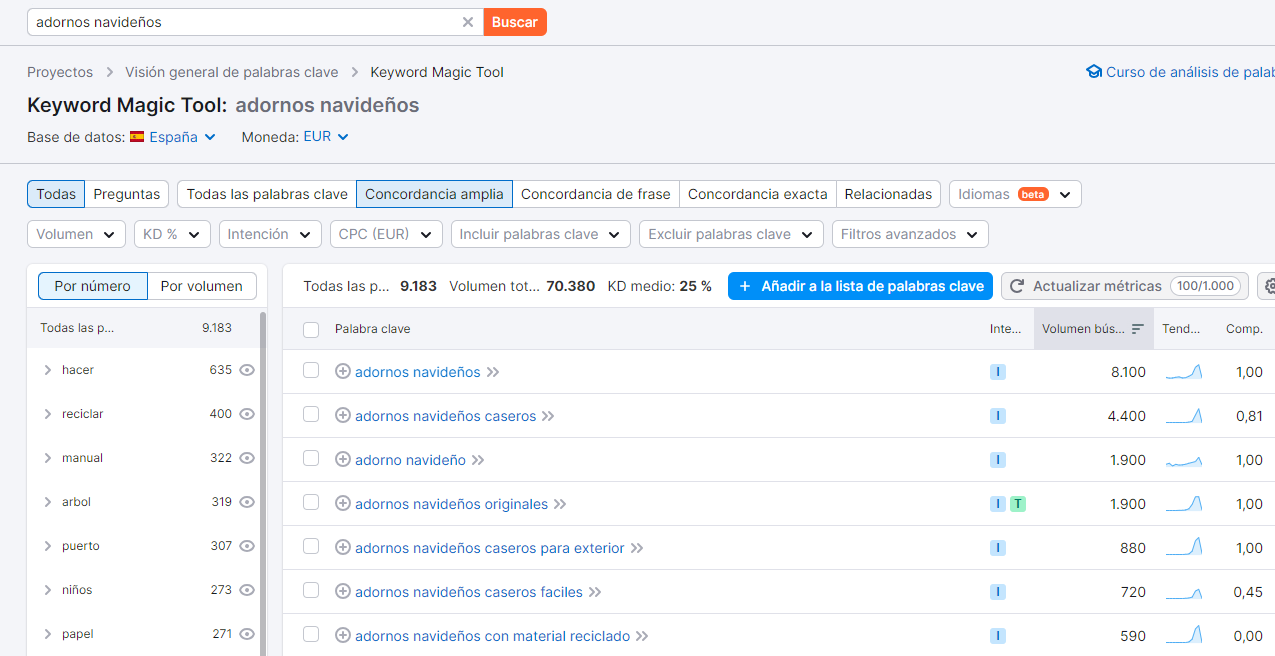This screenshot has width=1275, height=656.
Task: Expand the 'reciclar' keyword group
Action: 47,414
